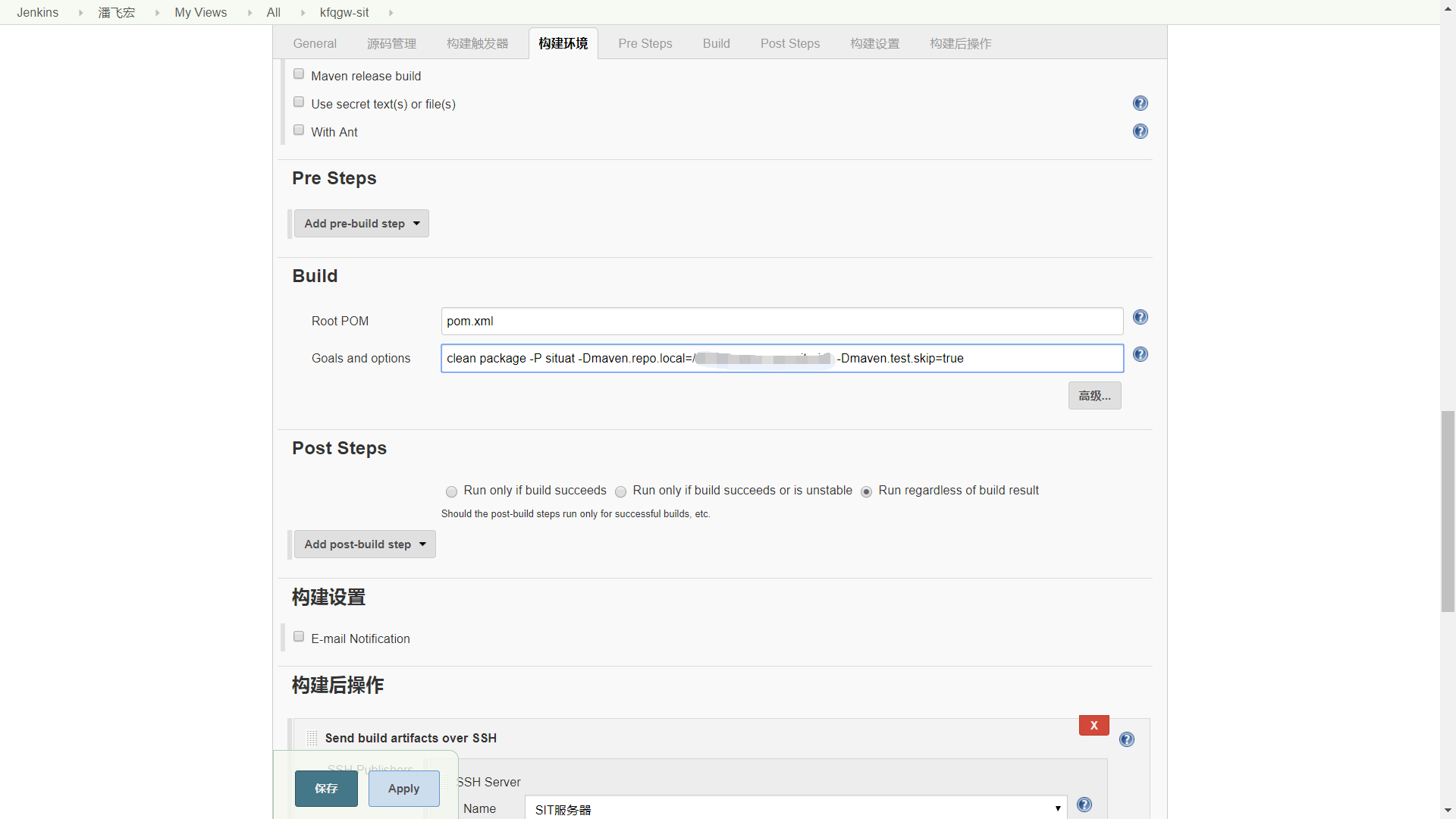Switch to Post Steps tab
The image size is (1456, 819).
click(789, 44)
